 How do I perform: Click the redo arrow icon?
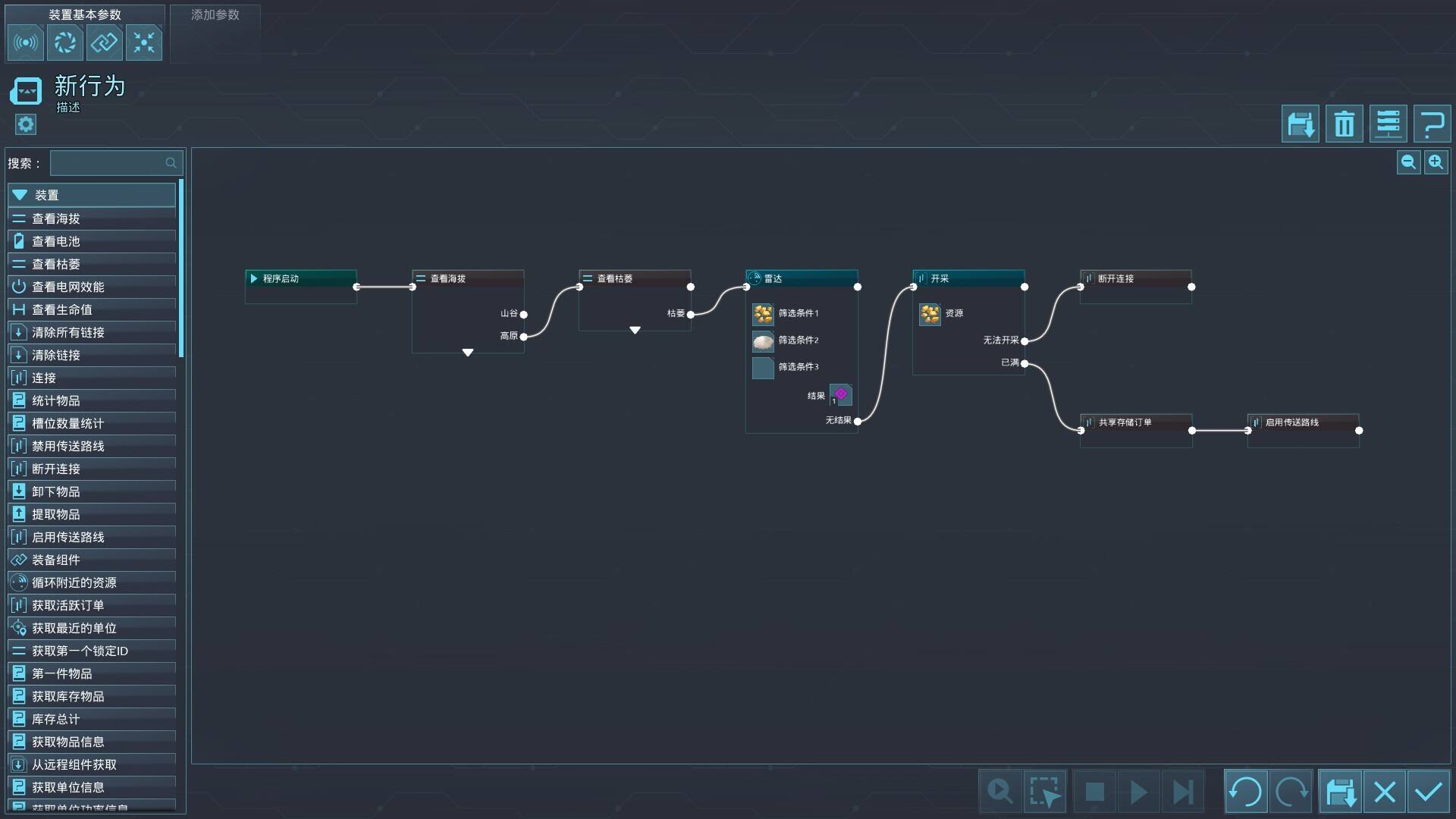1291,792
